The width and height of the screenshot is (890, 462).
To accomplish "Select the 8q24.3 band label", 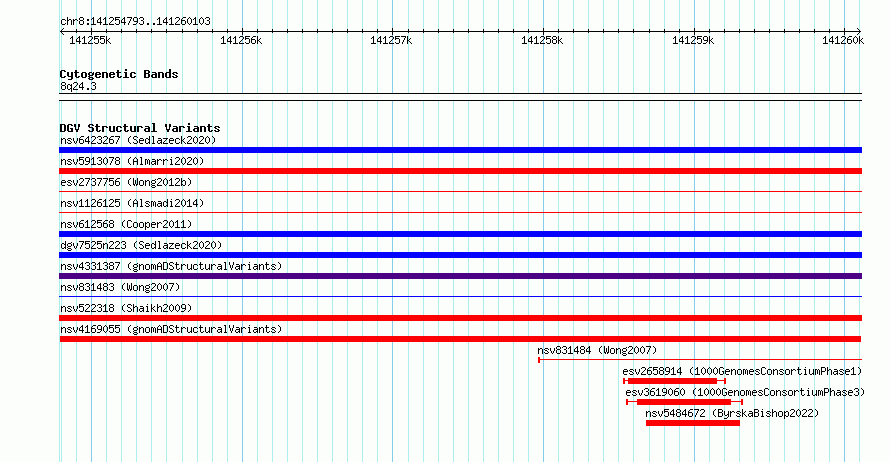I will [x=78, y=86].
